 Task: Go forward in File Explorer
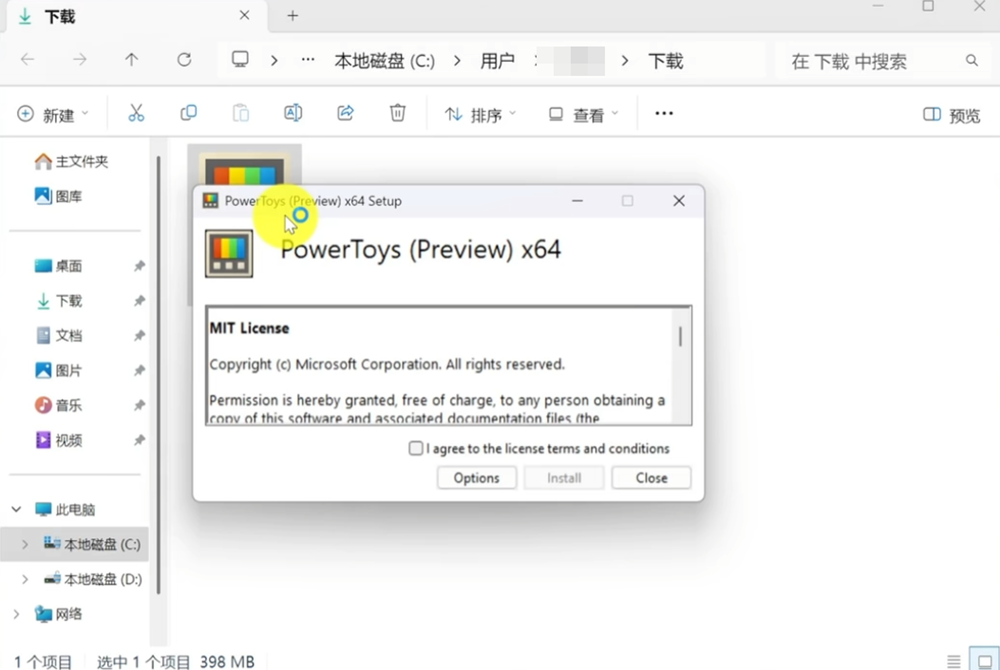[80, 60]
